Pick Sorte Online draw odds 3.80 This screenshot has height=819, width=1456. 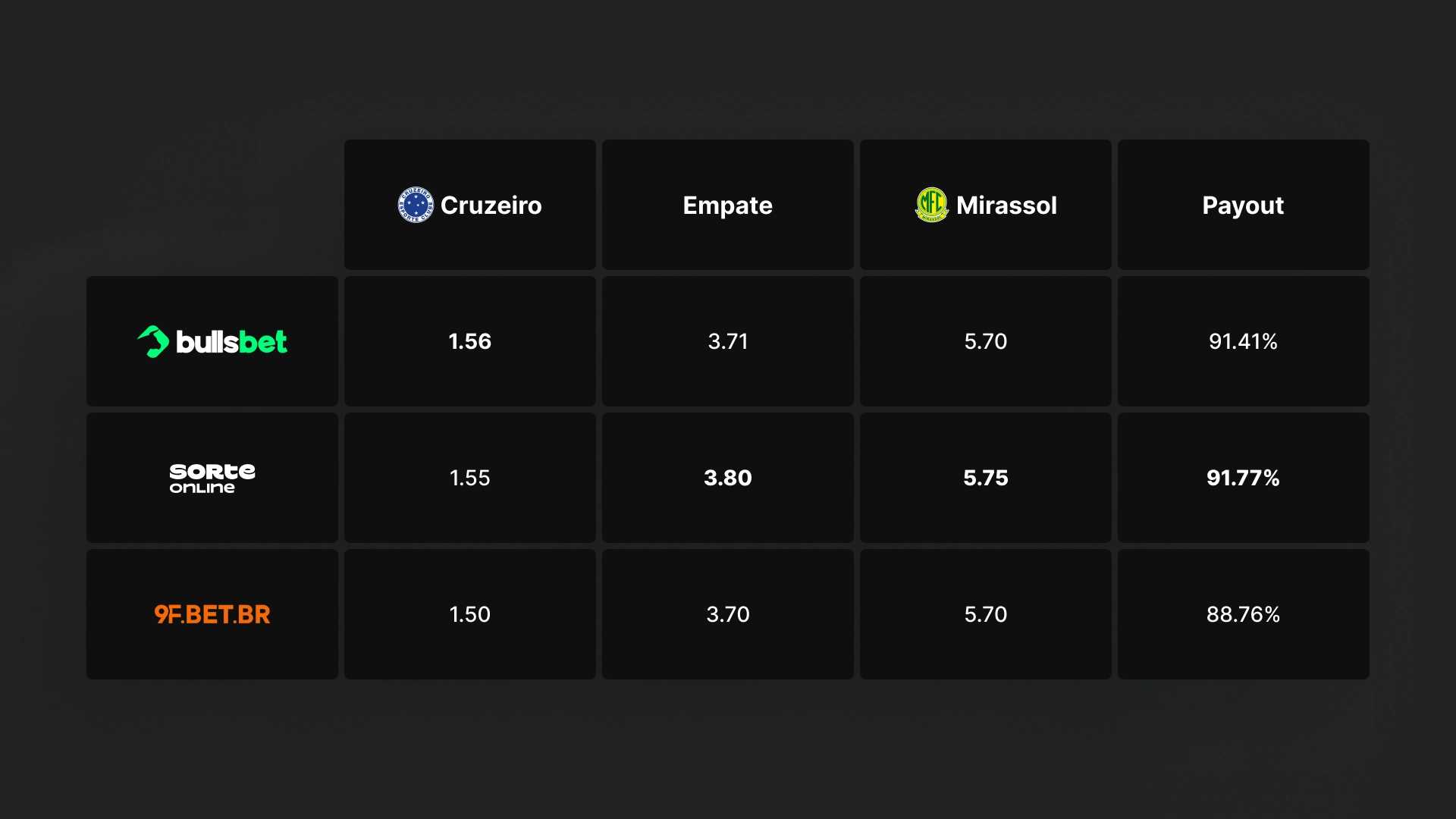click(728, 478)
